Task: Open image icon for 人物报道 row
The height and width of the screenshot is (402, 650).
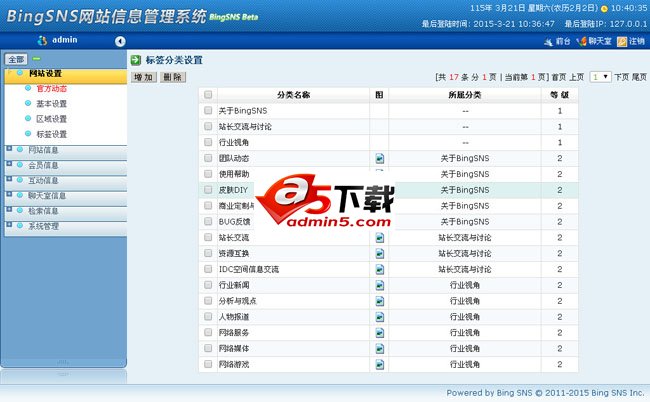Action: pyautogui.click(x=380, y=317)
